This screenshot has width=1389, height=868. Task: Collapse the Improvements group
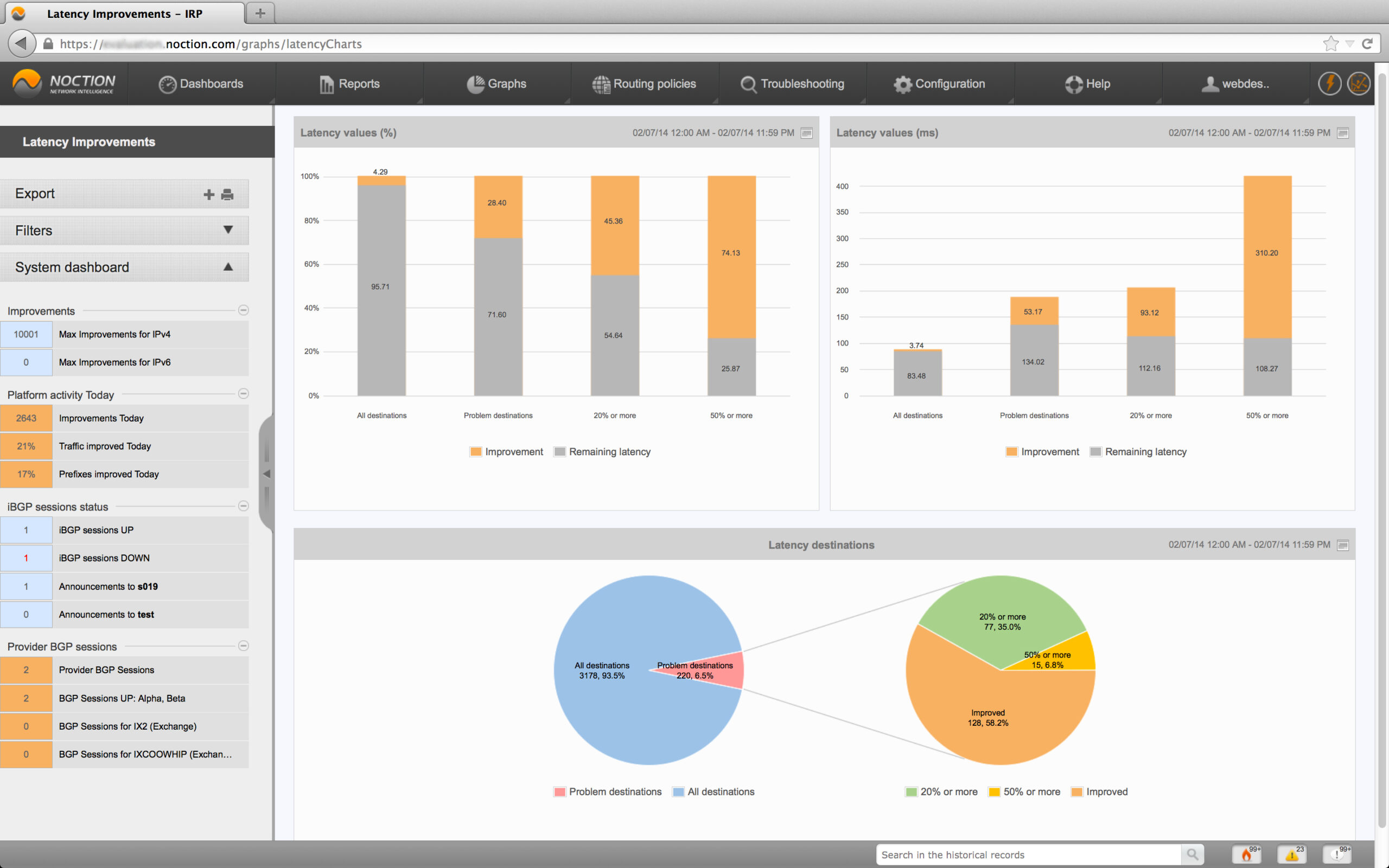click(244, 310)
